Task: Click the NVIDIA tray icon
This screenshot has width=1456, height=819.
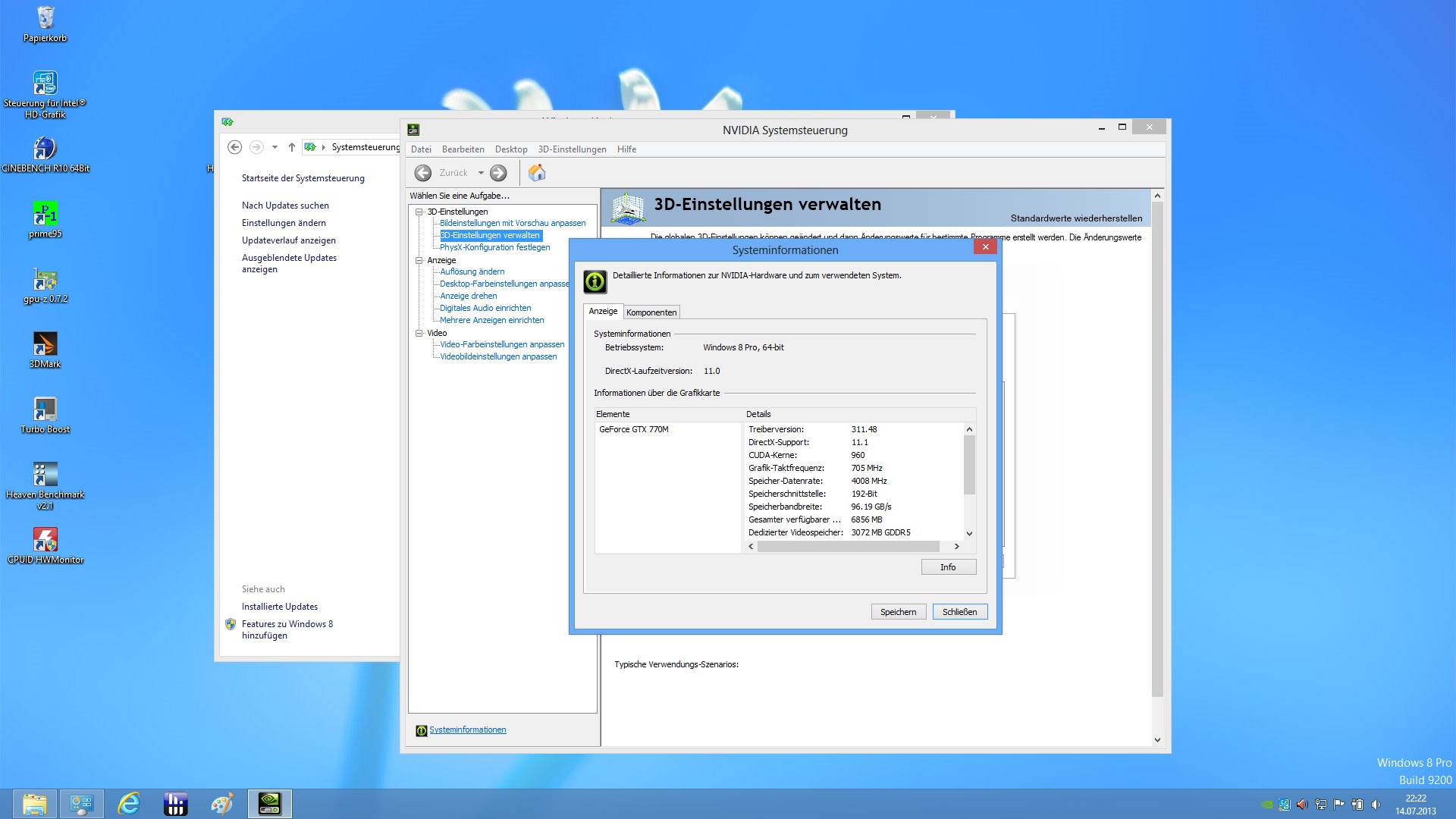Action: pyautogui.click(x=1266, y=805)
